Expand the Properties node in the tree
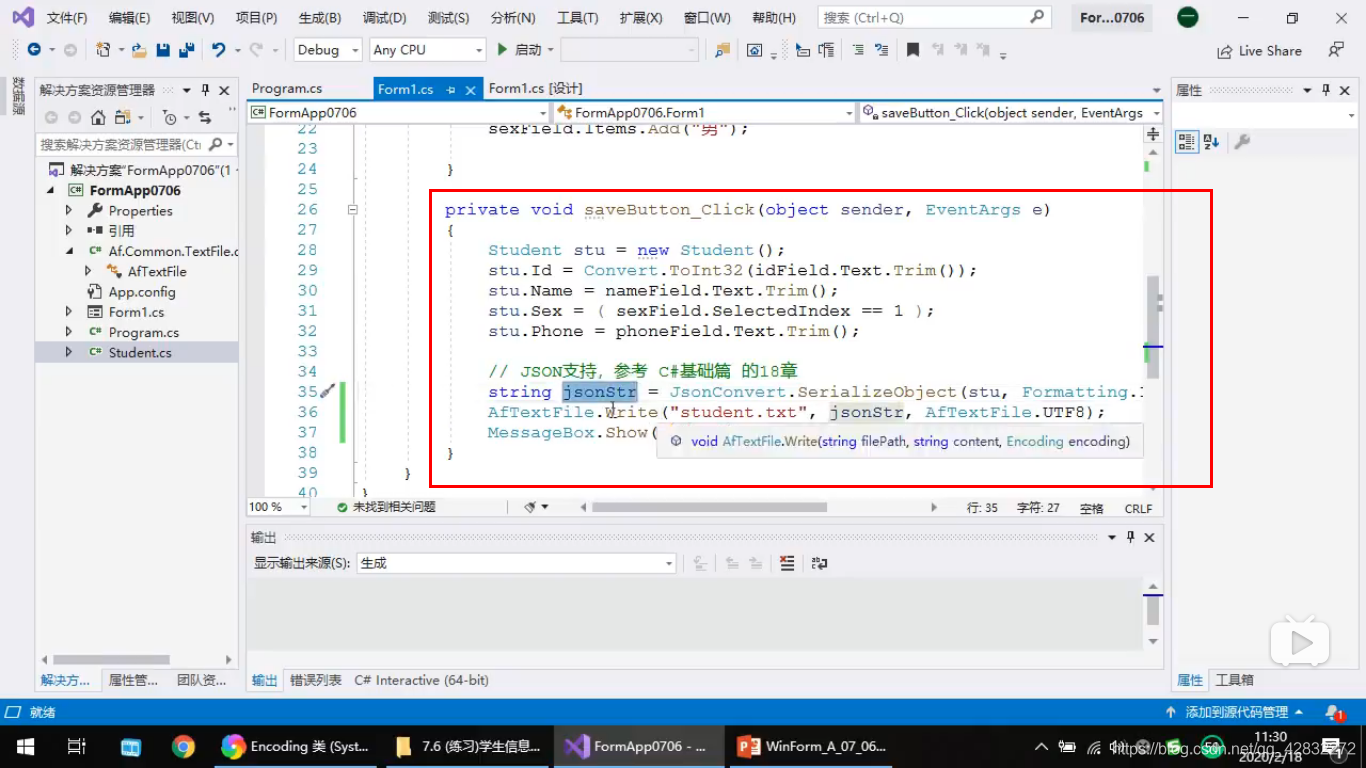Viewport: 1366px width, 768px height. point(69,211)
